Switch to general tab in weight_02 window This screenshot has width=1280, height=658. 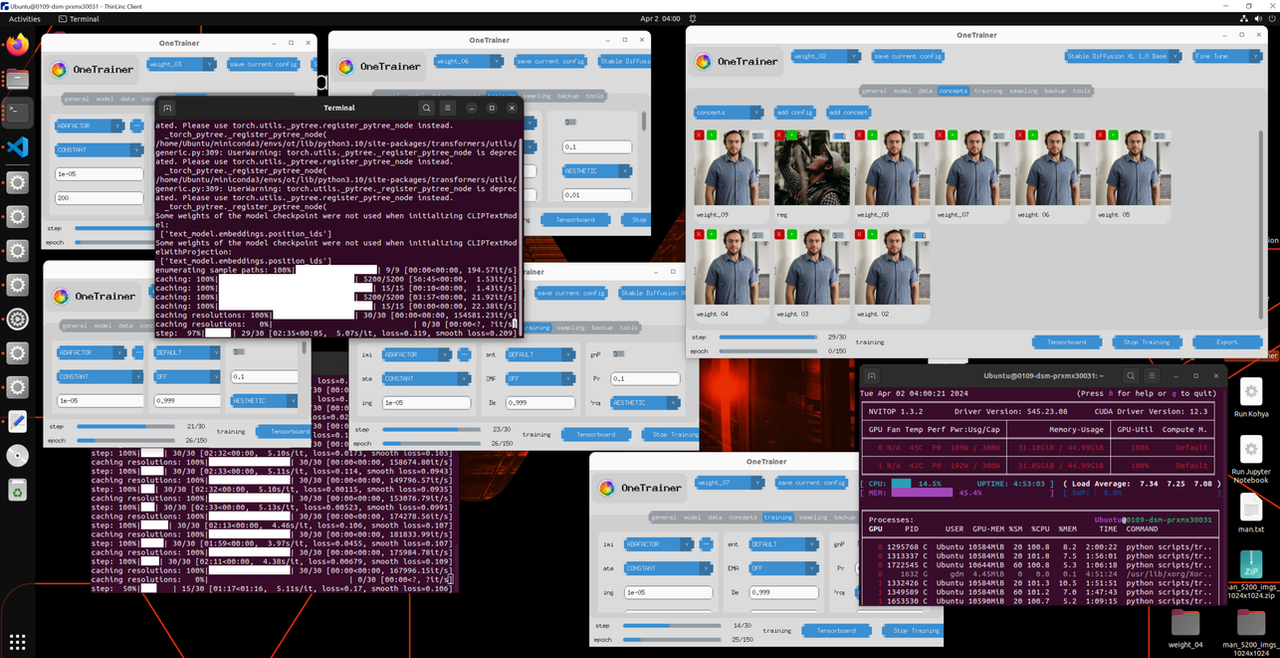(874, 91)
